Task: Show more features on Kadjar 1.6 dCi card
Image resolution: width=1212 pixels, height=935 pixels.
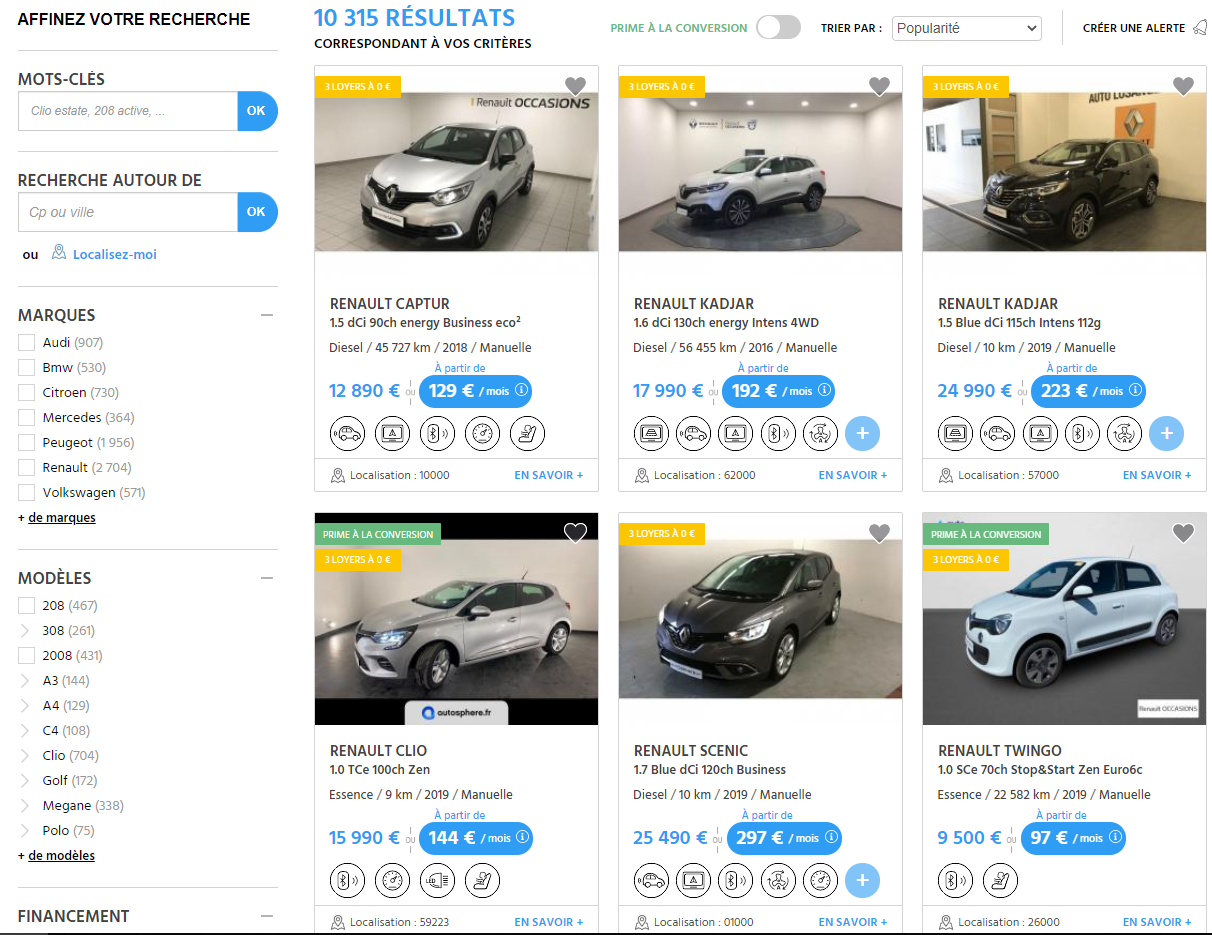Action: 862,434
